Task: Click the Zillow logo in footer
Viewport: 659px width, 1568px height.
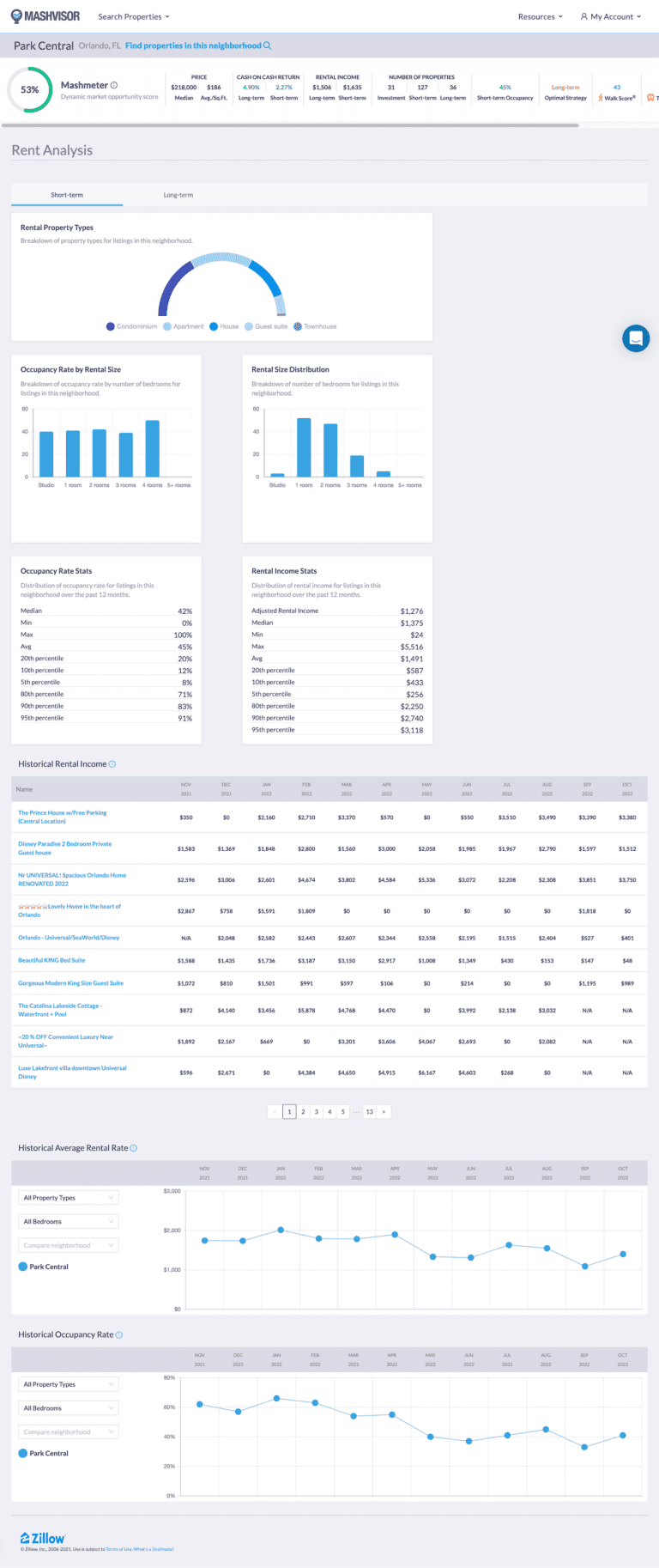Action: [x=43, y=1538]
